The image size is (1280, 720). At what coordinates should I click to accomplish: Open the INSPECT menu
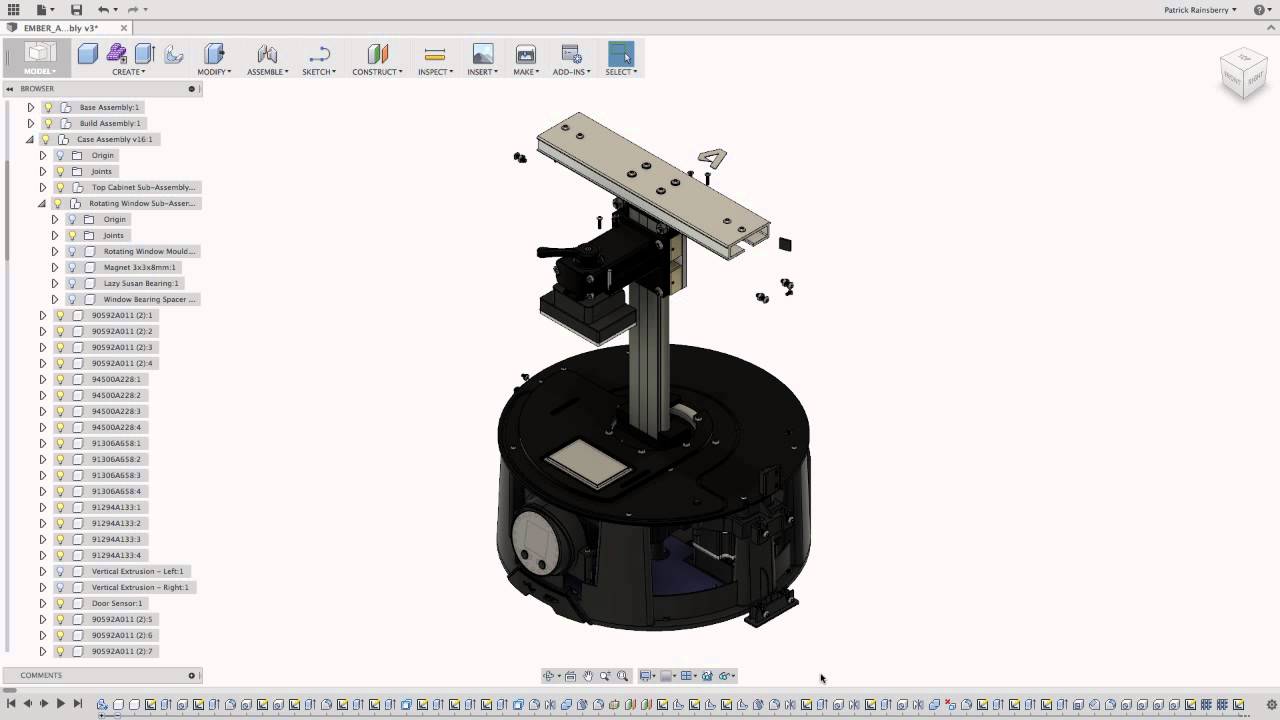click(435, 72)
